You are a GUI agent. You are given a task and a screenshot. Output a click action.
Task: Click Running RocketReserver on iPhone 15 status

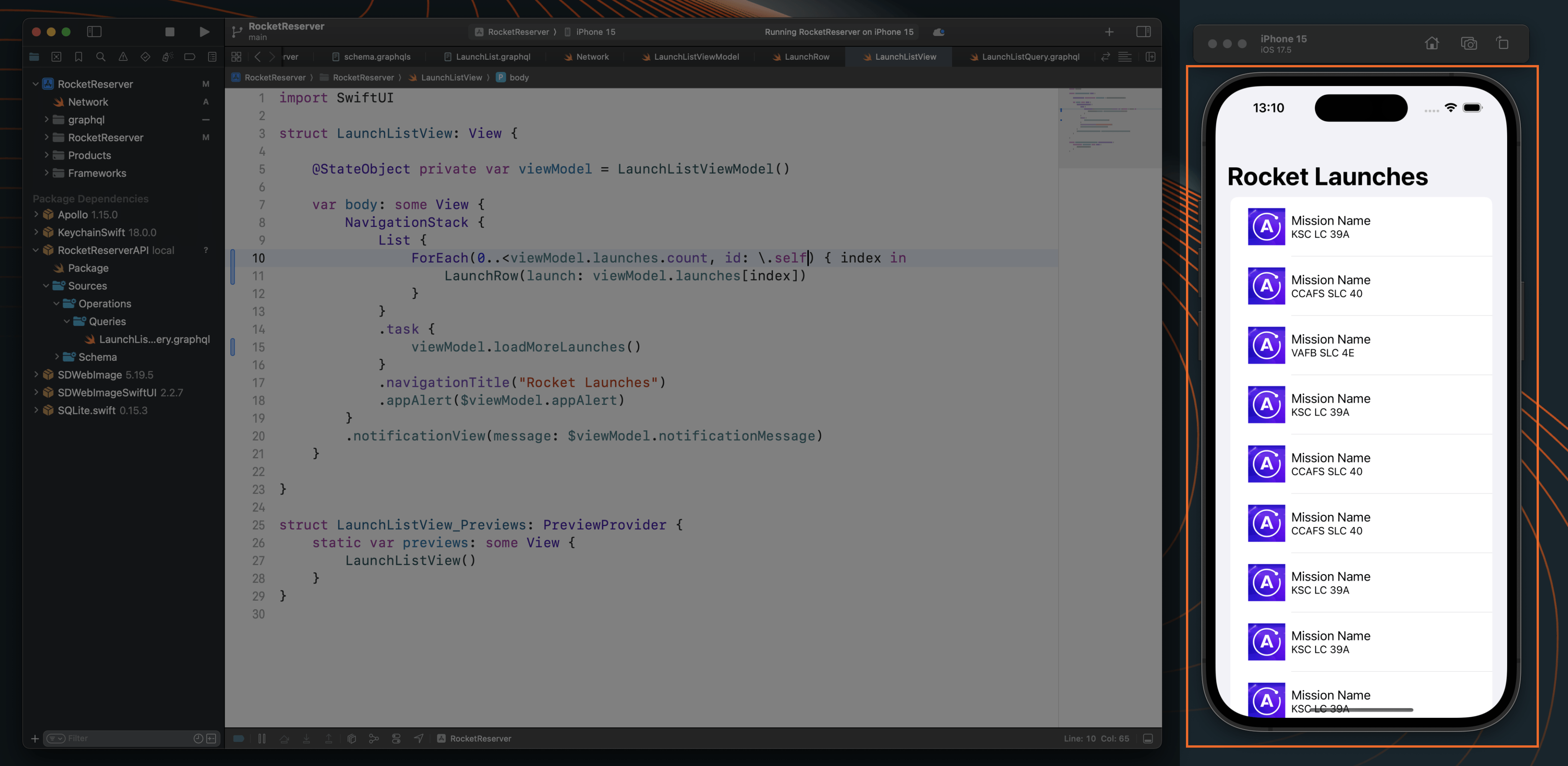(x=839, y=32)
